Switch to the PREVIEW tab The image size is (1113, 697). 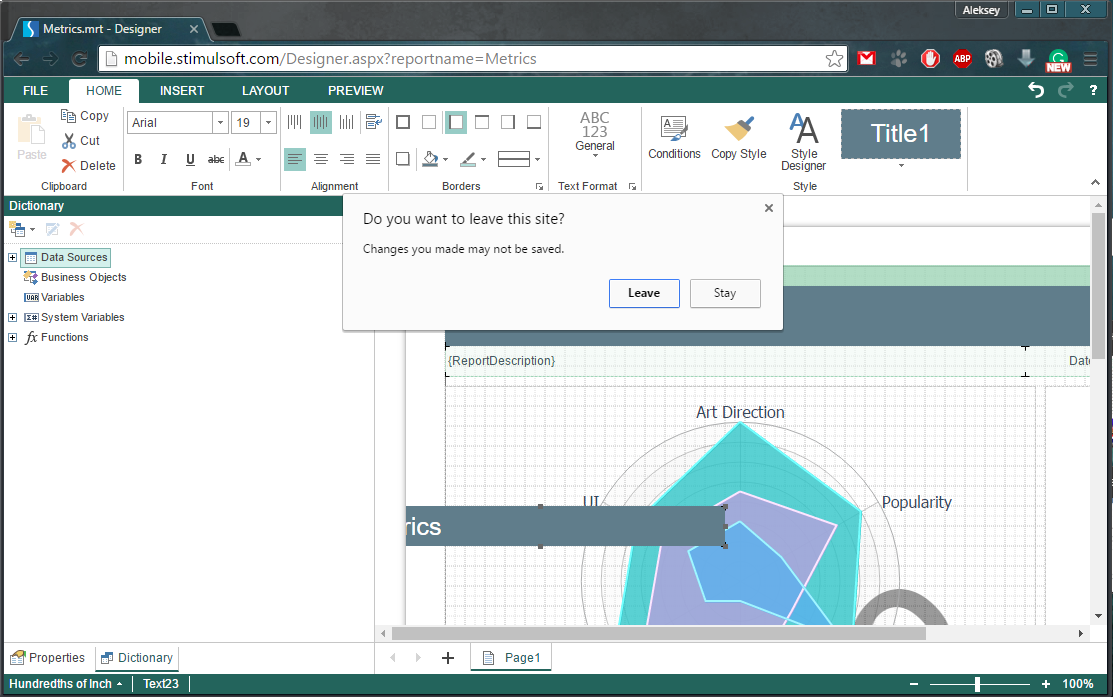click(356, 91)
